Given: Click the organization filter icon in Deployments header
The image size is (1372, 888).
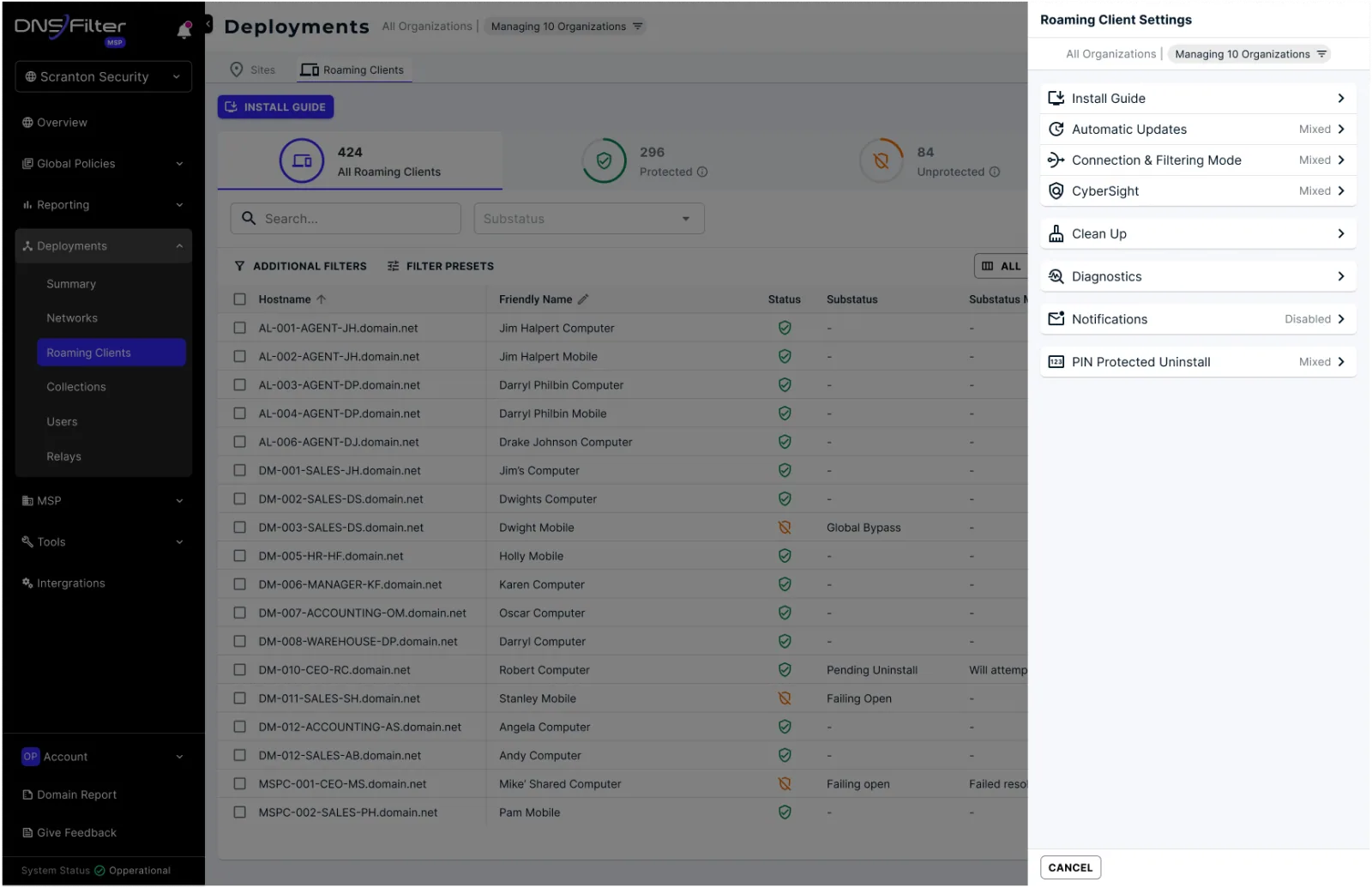Looking at the screenshot, I should [x=637, y=27].
